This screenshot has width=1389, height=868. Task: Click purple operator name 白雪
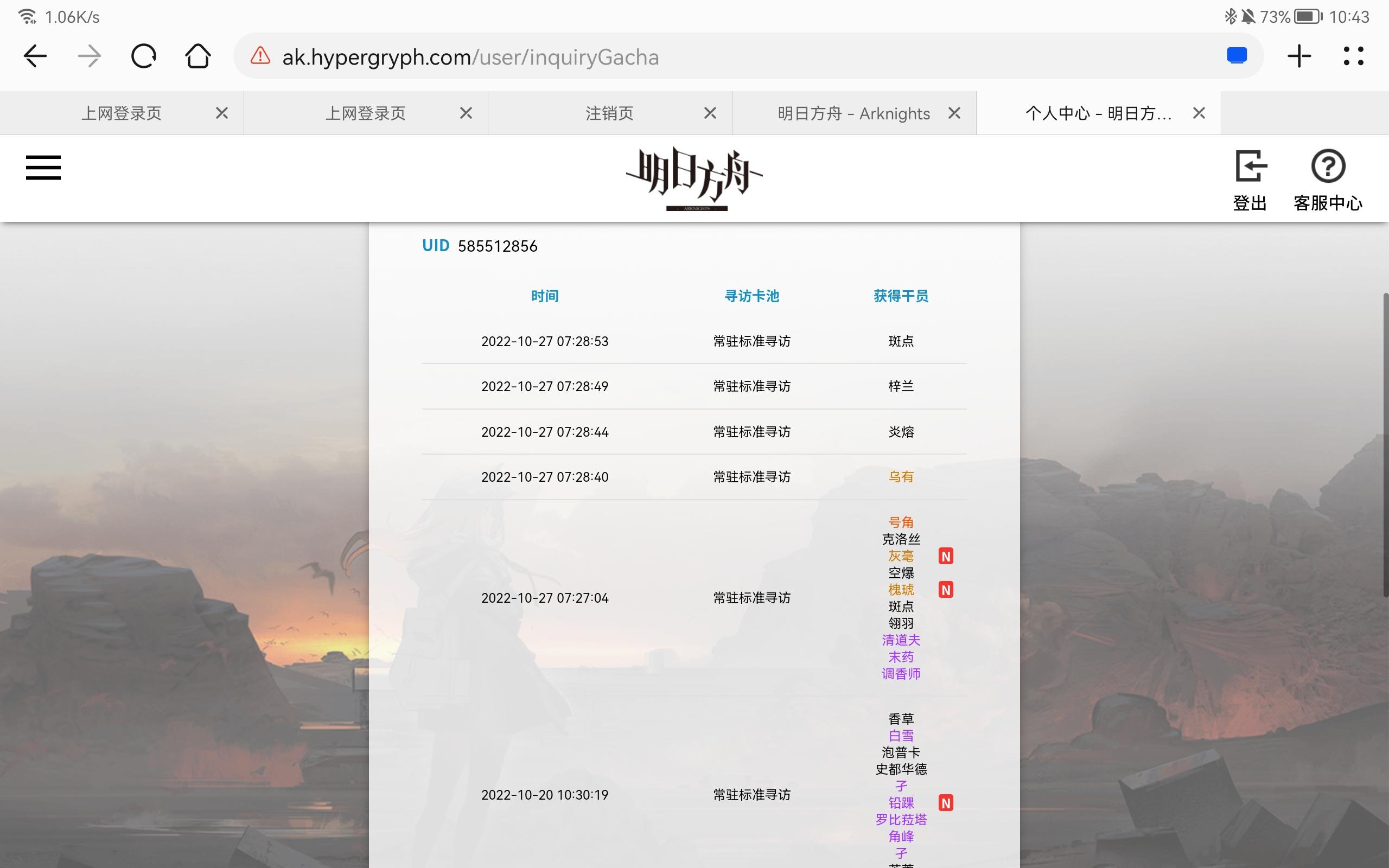click(901, 736)
